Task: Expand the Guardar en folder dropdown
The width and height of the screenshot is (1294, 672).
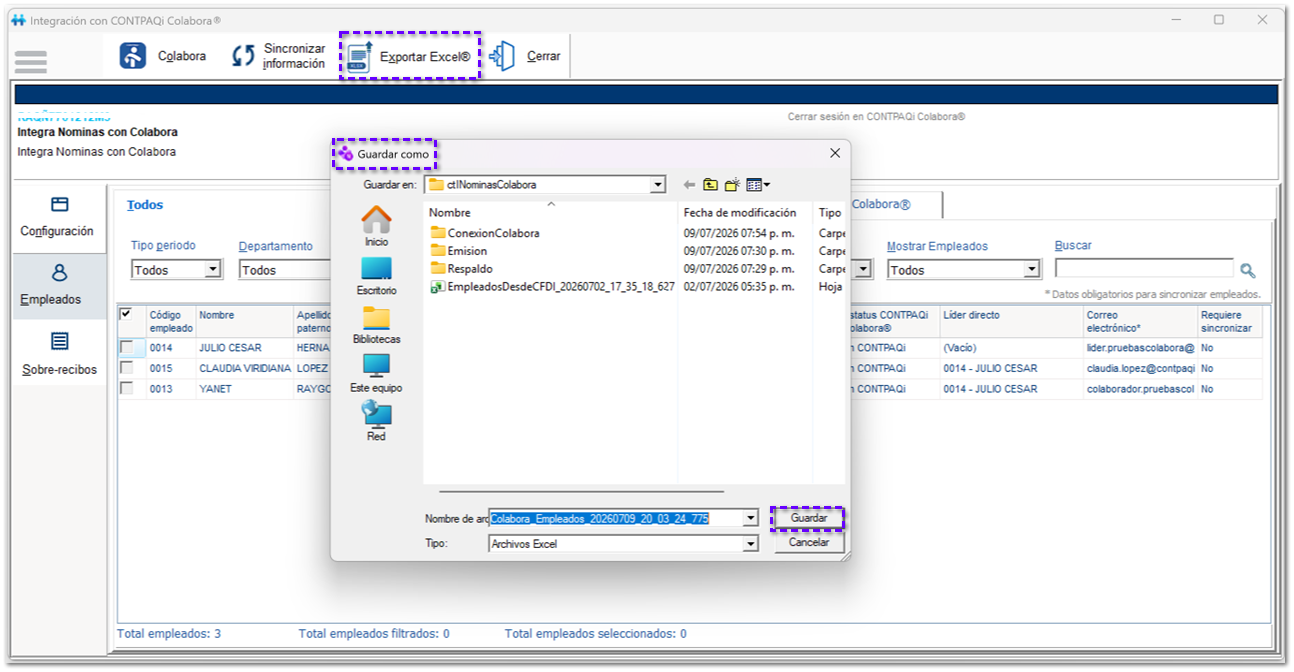Action: (x=657, y=185)
